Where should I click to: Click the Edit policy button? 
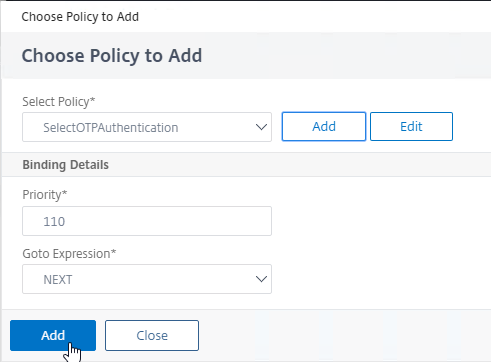pos(411,127)
